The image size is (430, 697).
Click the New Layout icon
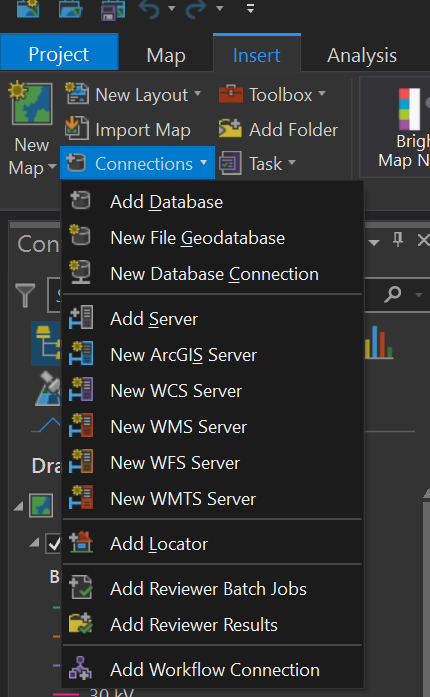(x=77, y=93)
